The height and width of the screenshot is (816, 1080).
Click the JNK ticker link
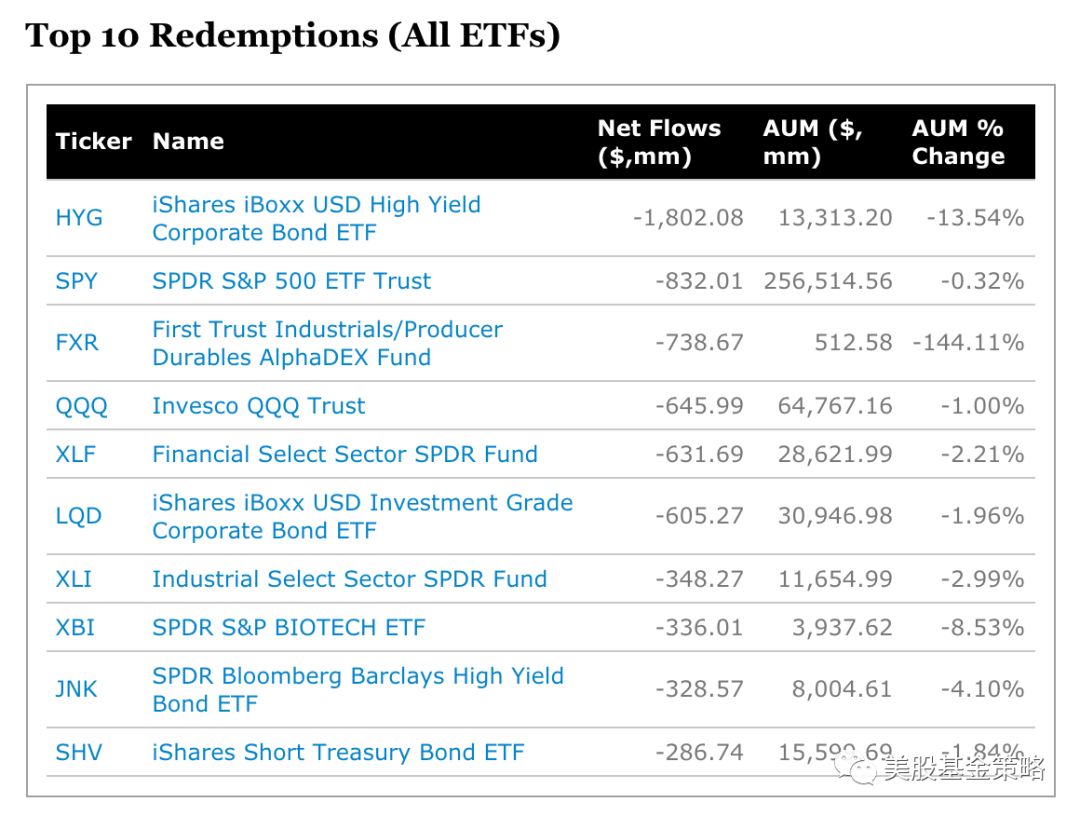point(77,689)
